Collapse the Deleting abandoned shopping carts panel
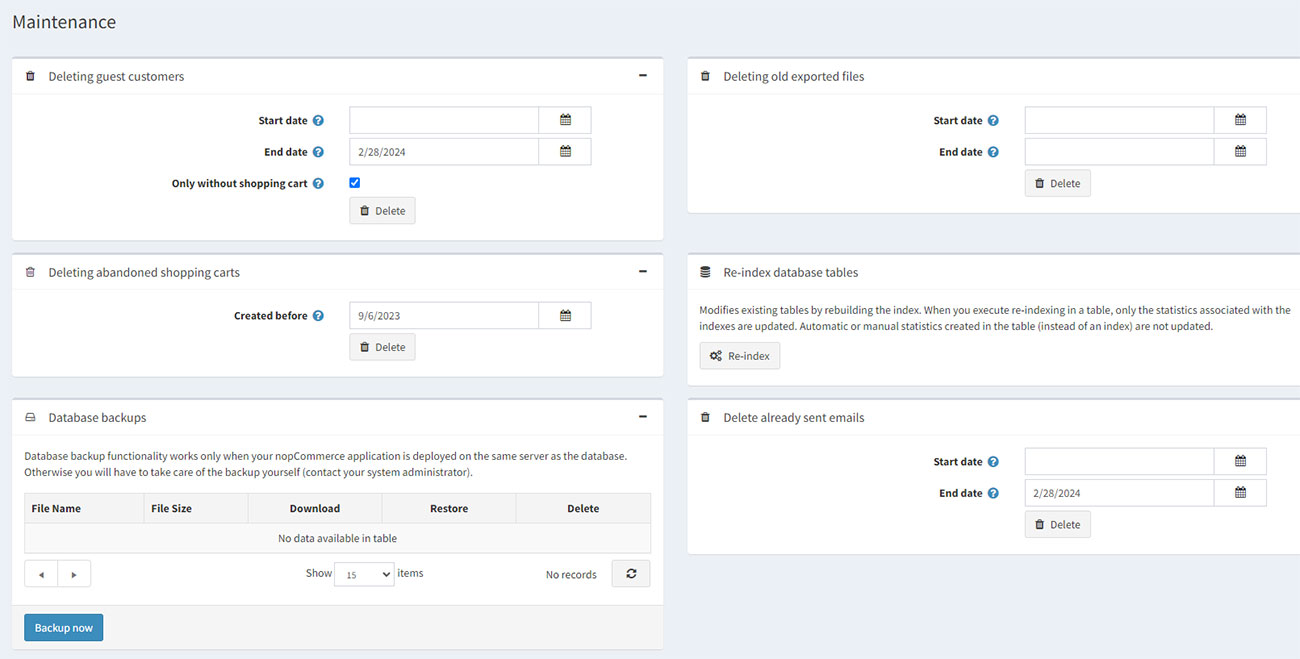Viewport: 1300px width, 659px height. click(x=643, y=271)
